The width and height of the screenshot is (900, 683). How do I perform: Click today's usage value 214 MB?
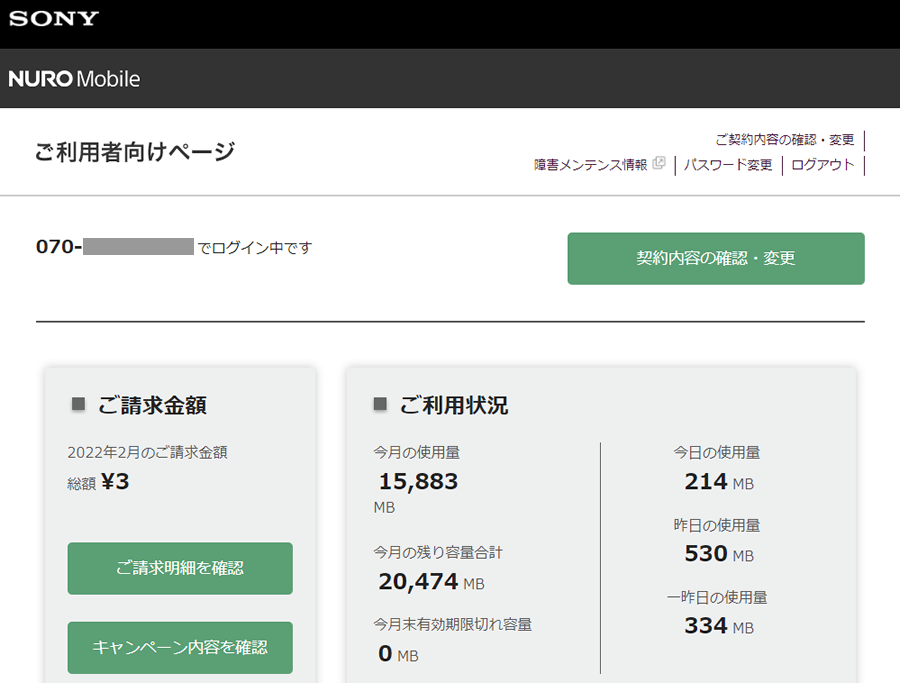point(718,482)
